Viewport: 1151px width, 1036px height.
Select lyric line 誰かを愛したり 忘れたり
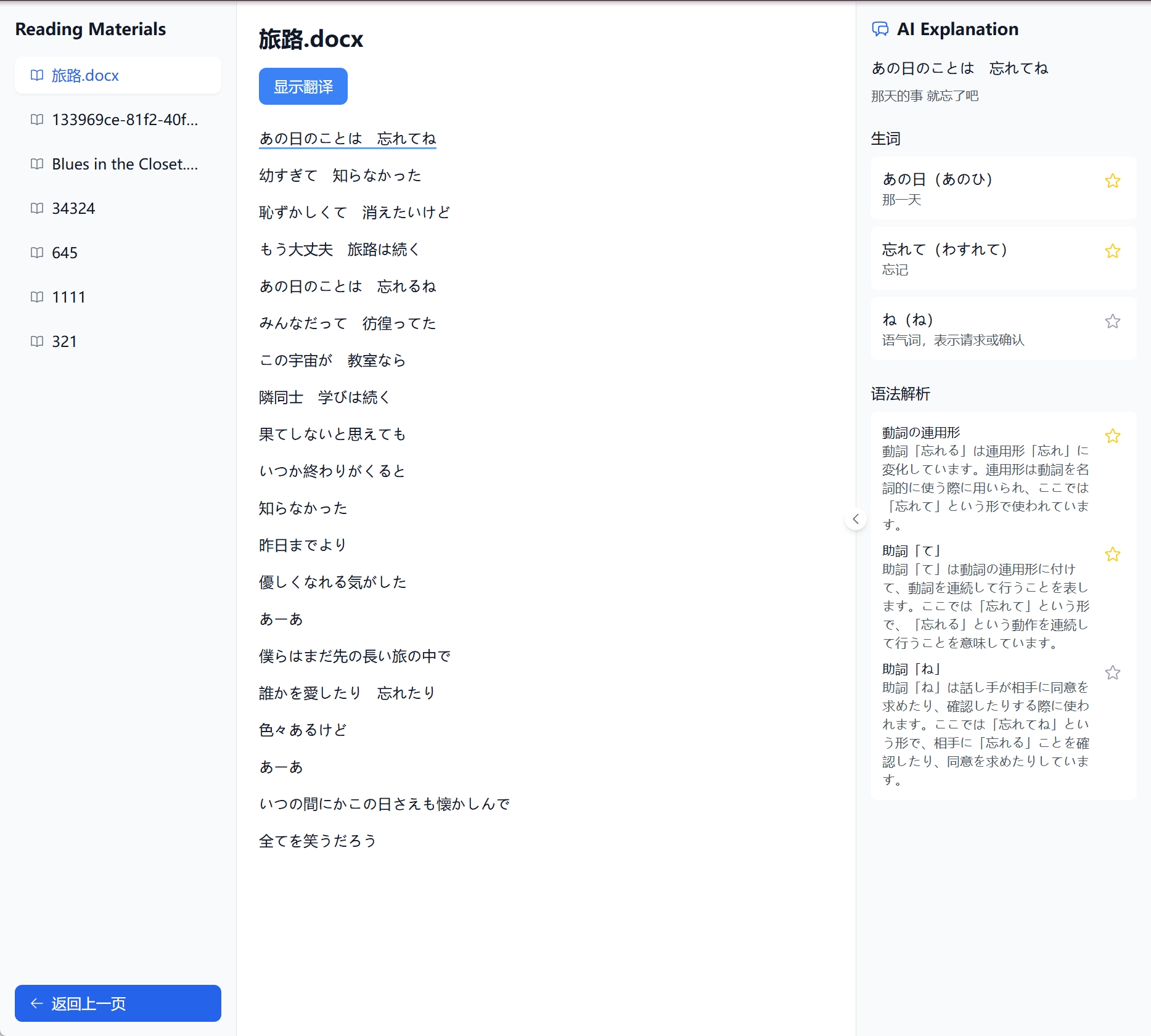[348, 693]
